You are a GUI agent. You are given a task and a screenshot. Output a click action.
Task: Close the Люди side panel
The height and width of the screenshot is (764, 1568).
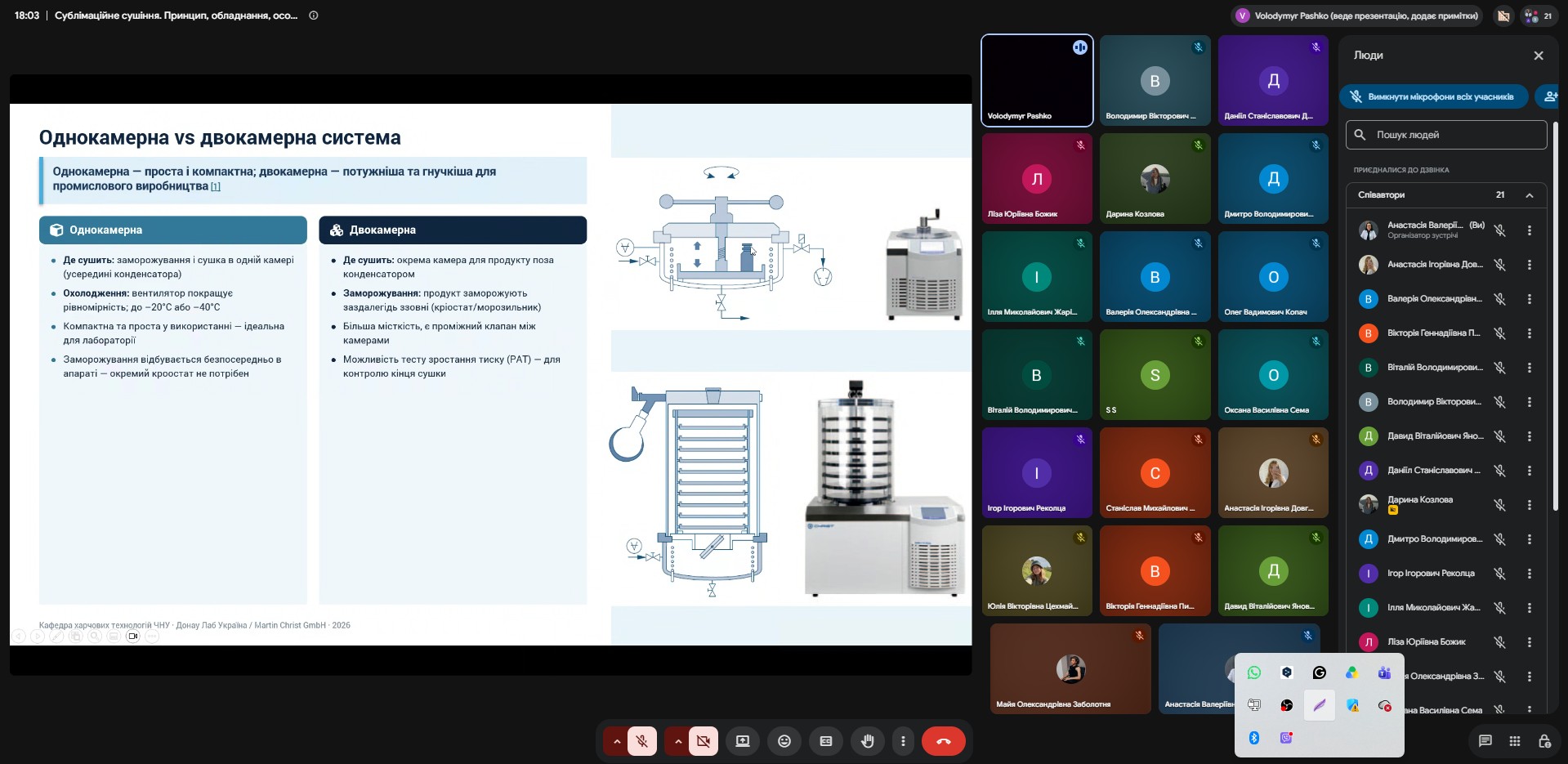(x=1539, y=56)
